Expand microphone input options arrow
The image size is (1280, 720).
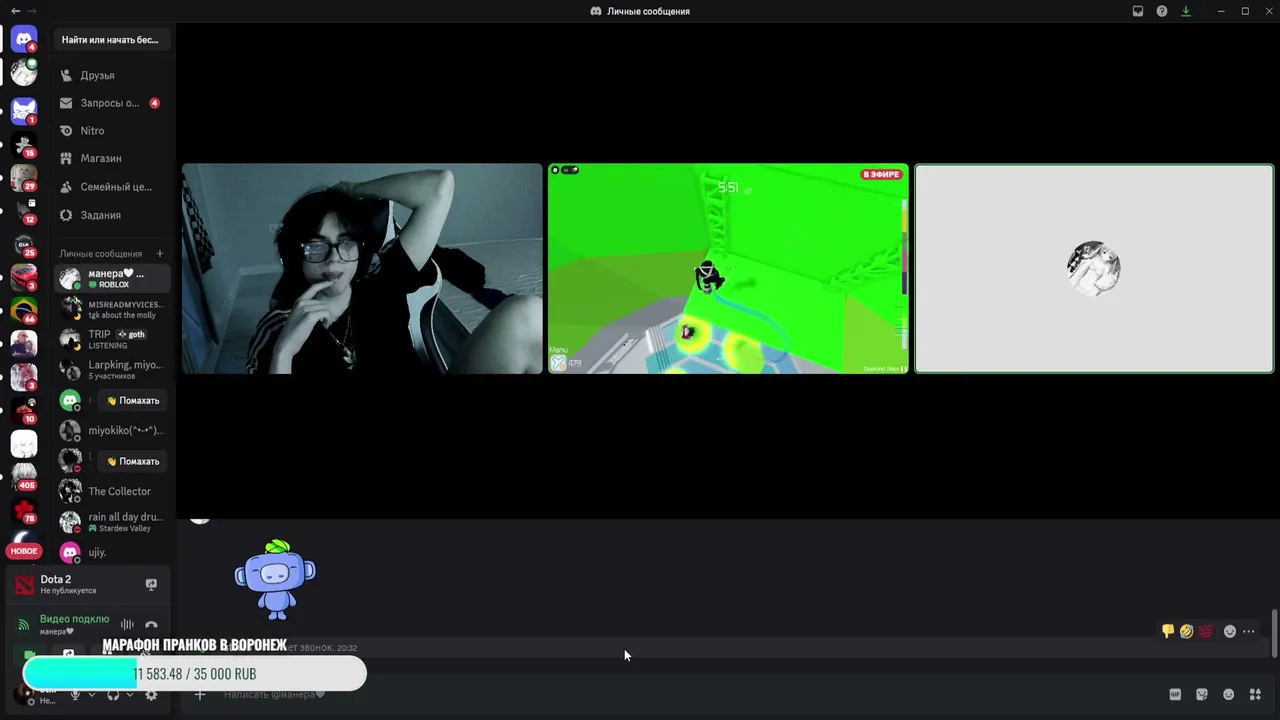[91, 695]
